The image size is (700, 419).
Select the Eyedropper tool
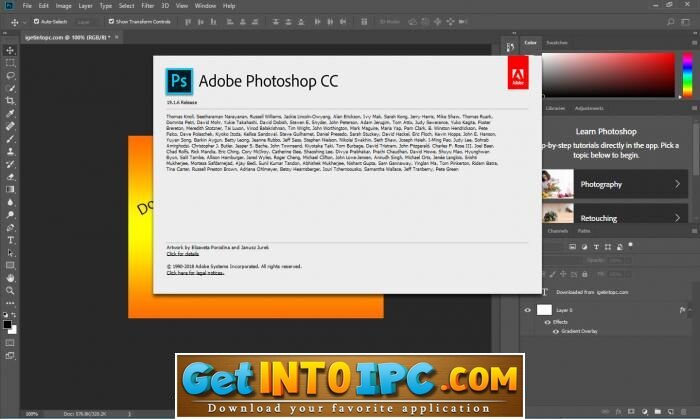point(10,113)
